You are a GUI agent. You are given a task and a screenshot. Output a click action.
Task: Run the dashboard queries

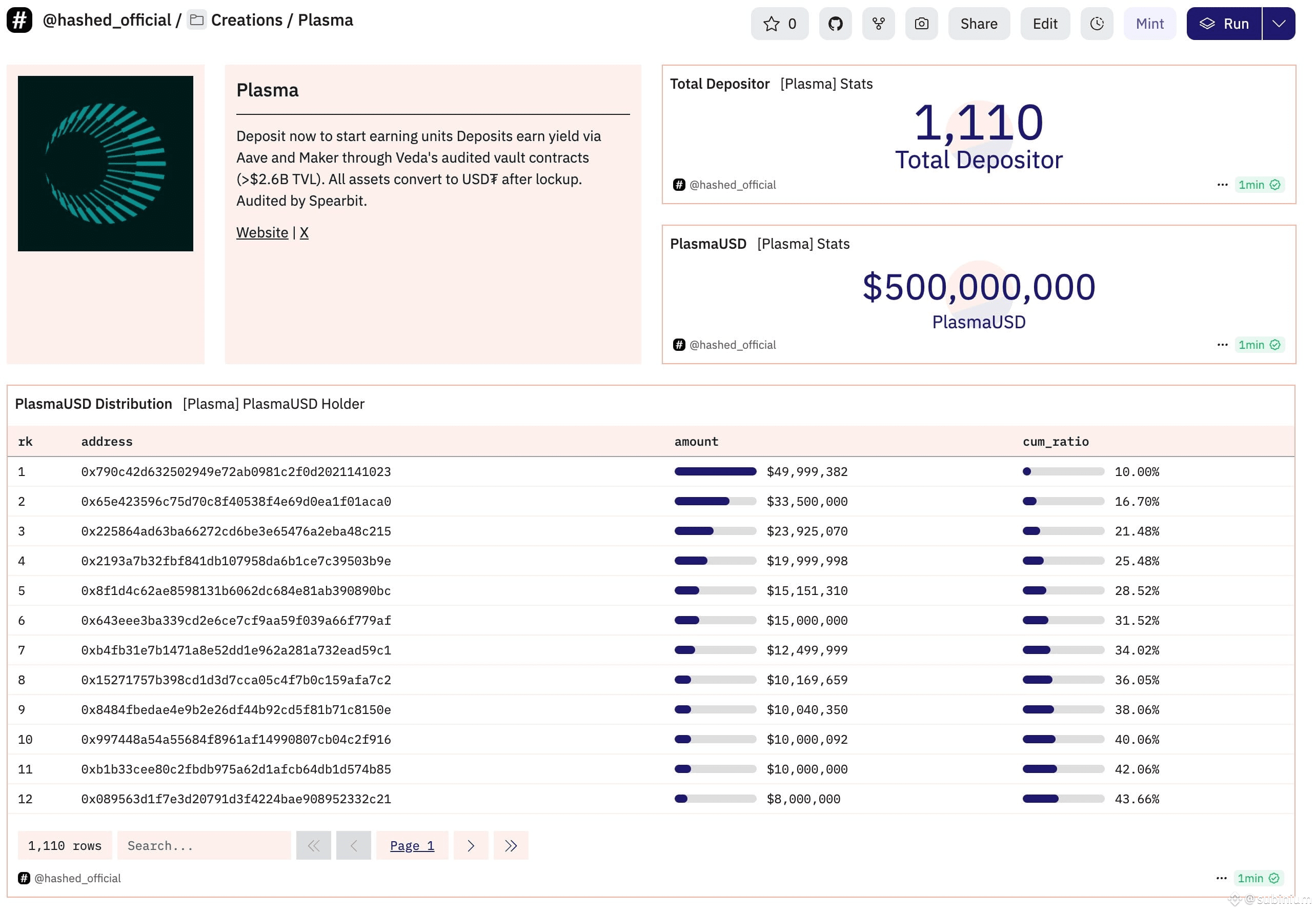[1224, 24]
